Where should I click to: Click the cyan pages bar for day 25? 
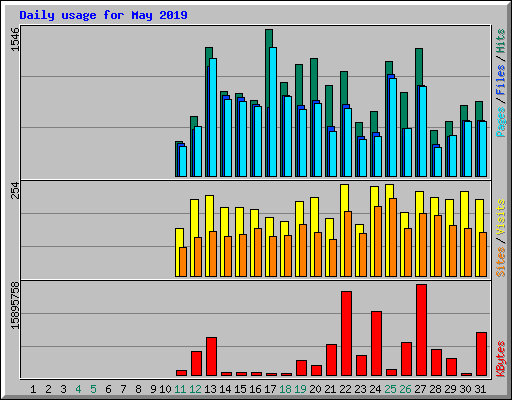pos(393,127)
